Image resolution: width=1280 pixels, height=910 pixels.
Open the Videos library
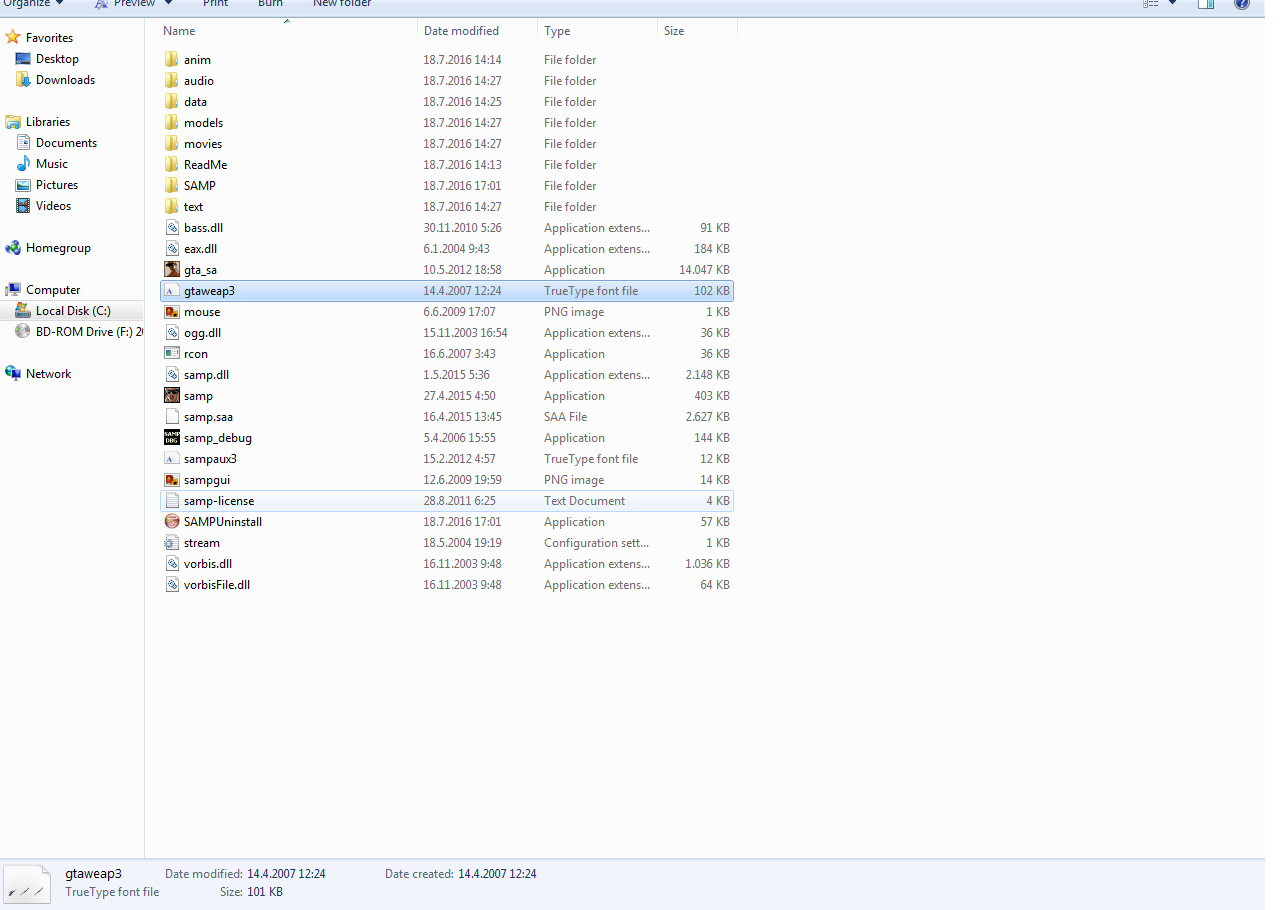tap(54, 206)
